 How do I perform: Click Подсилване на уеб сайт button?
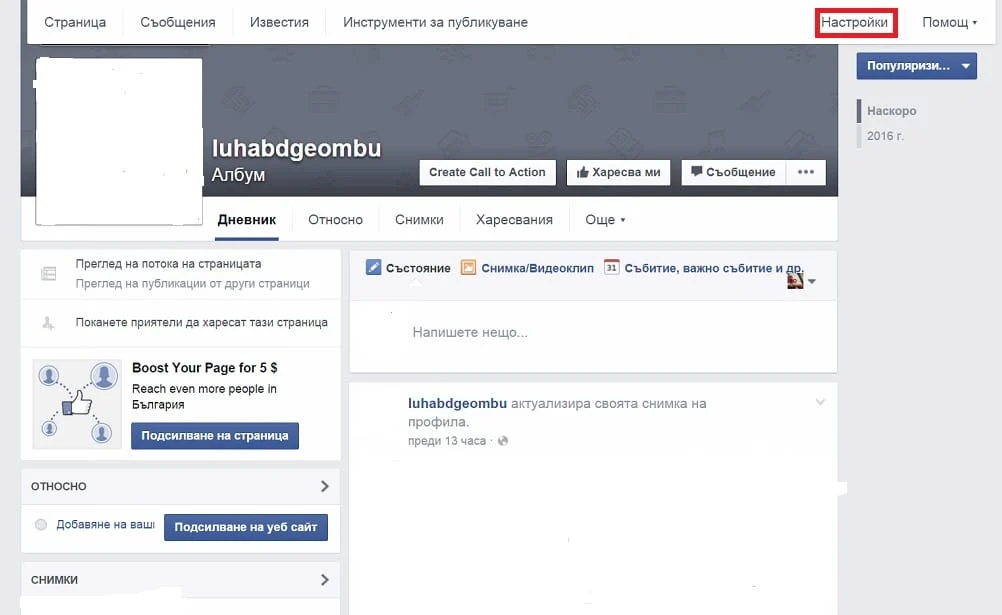246,527
